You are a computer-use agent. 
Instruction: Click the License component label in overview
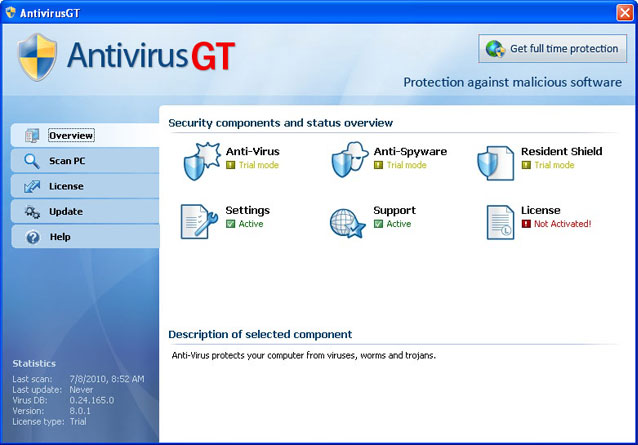click(541, 210)
